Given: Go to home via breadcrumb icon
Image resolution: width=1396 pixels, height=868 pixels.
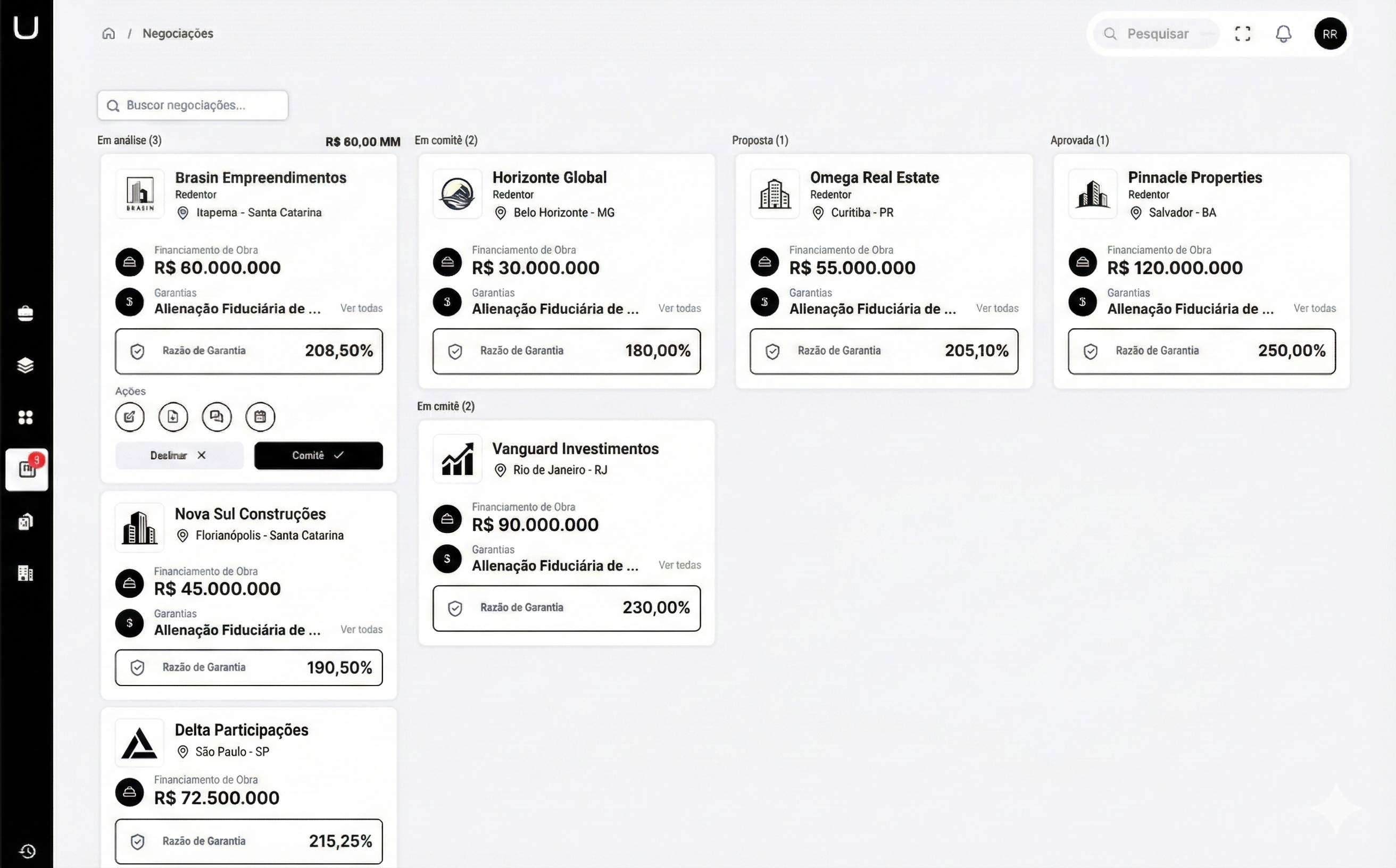Looking at the screenshot, I should [109, 34].
